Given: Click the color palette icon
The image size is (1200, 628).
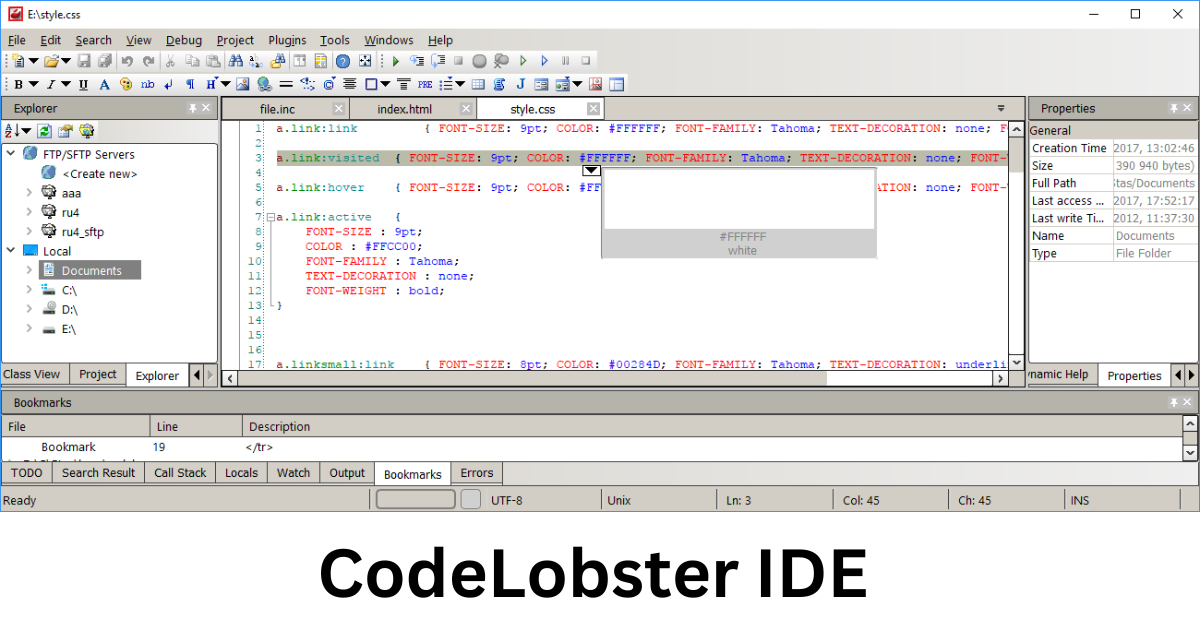Looking at the screenshot, I should pos(126,84).
